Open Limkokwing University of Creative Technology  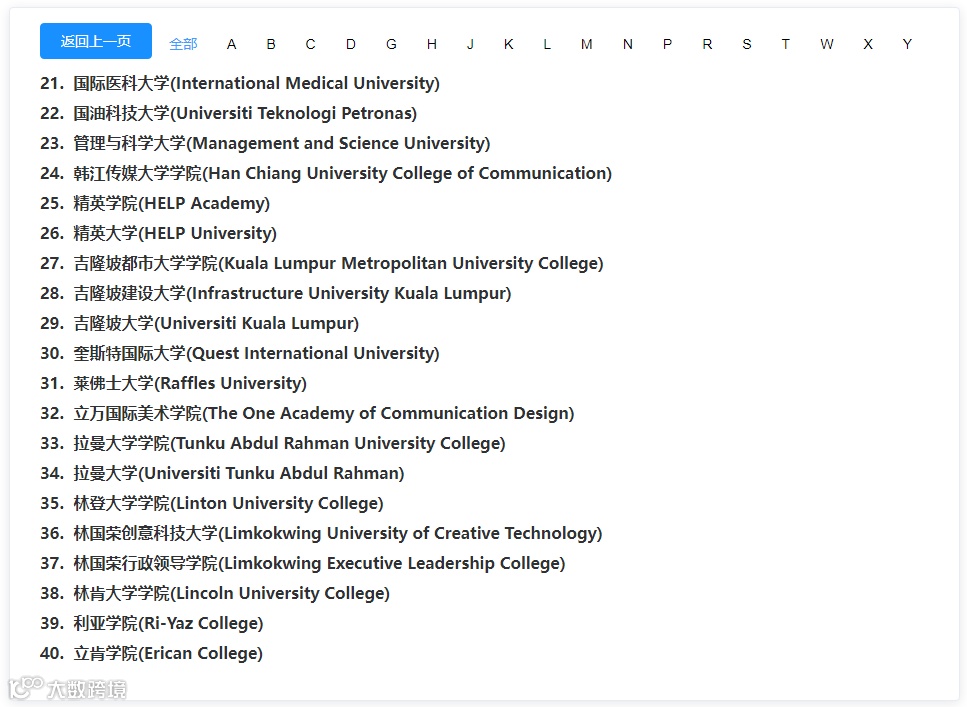[x=321, y=534]
